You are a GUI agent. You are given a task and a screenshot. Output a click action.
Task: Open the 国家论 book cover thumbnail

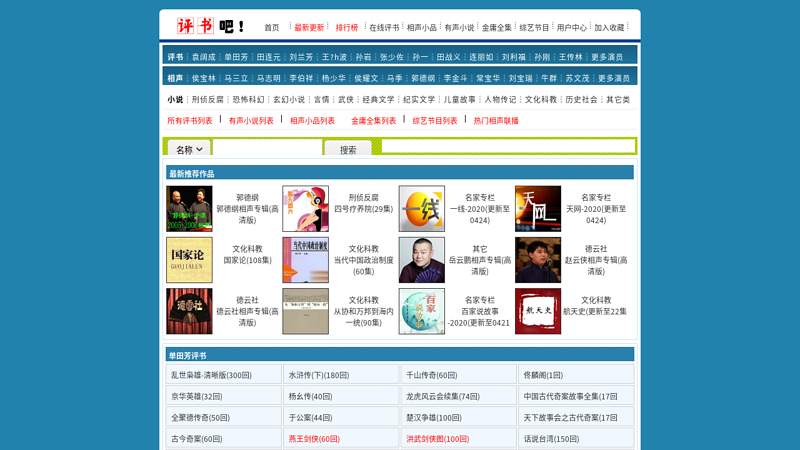point(189,260)
